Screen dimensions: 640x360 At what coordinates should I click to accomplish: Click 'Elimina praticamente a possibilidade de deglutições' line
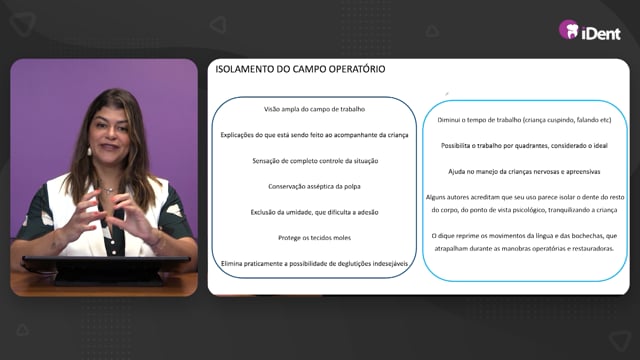click(314, 264)
